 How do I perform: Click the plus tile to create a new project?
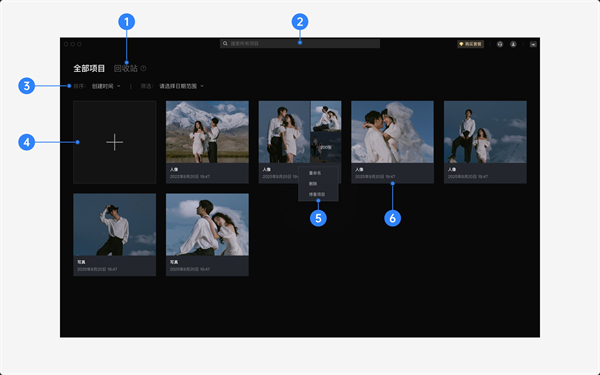pos(114,142)
